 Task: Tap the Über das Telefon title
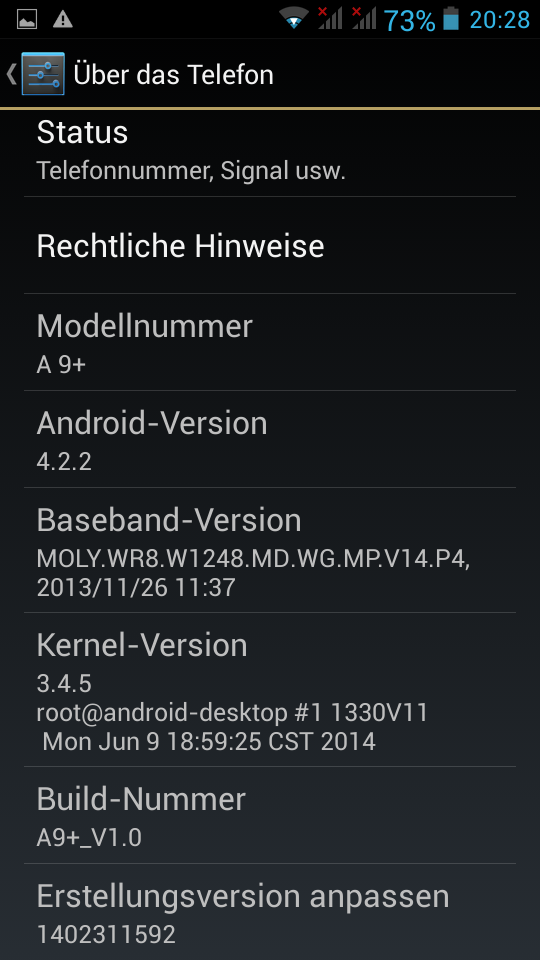click(x=173, y=75)
